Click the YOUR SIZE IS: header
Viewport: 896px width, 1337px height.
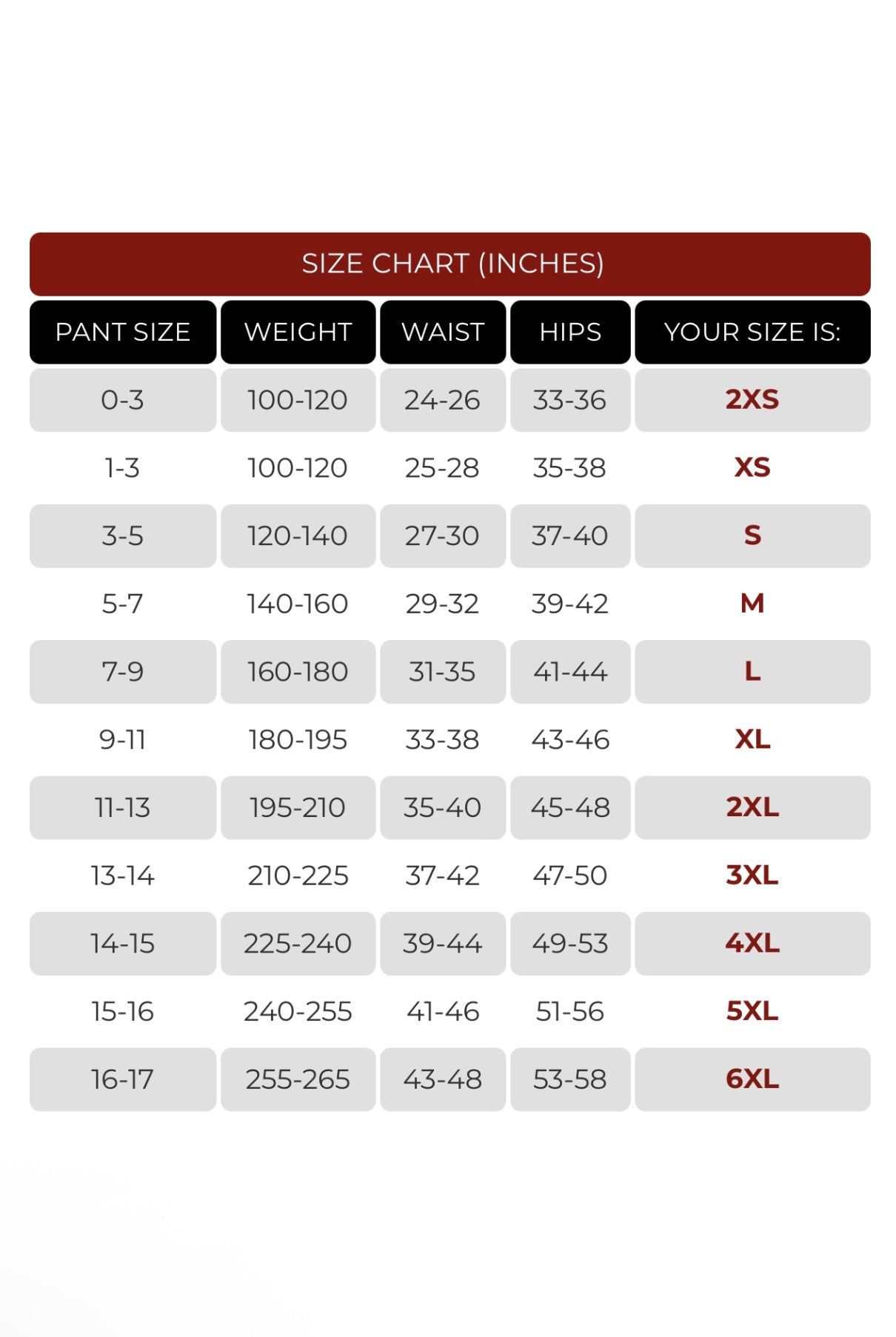pyautogui.click(x=752, y=332)
